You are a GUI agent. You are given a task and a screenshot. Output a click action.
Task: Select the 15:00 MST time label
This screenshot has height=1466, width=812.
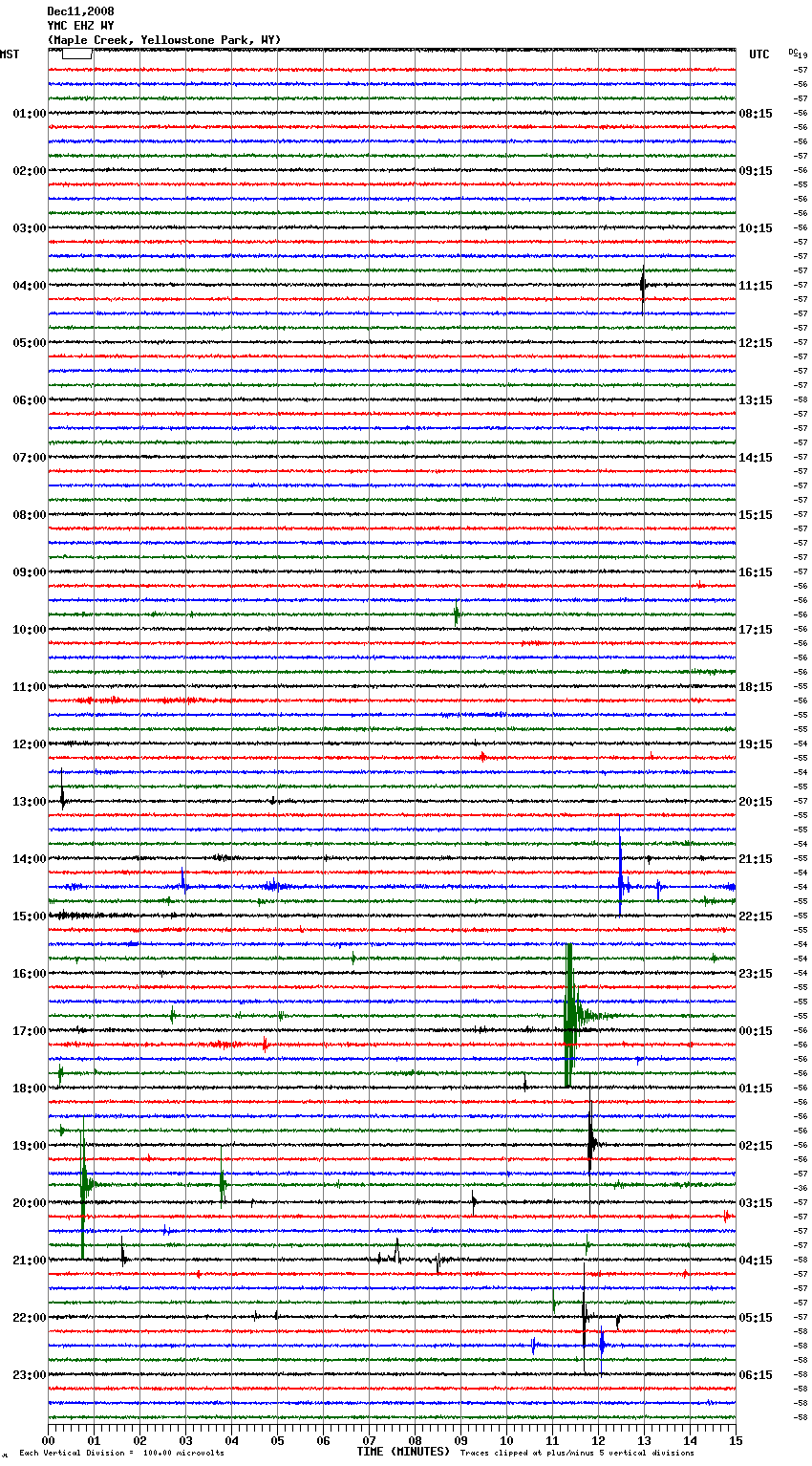(x=30, y=916)
